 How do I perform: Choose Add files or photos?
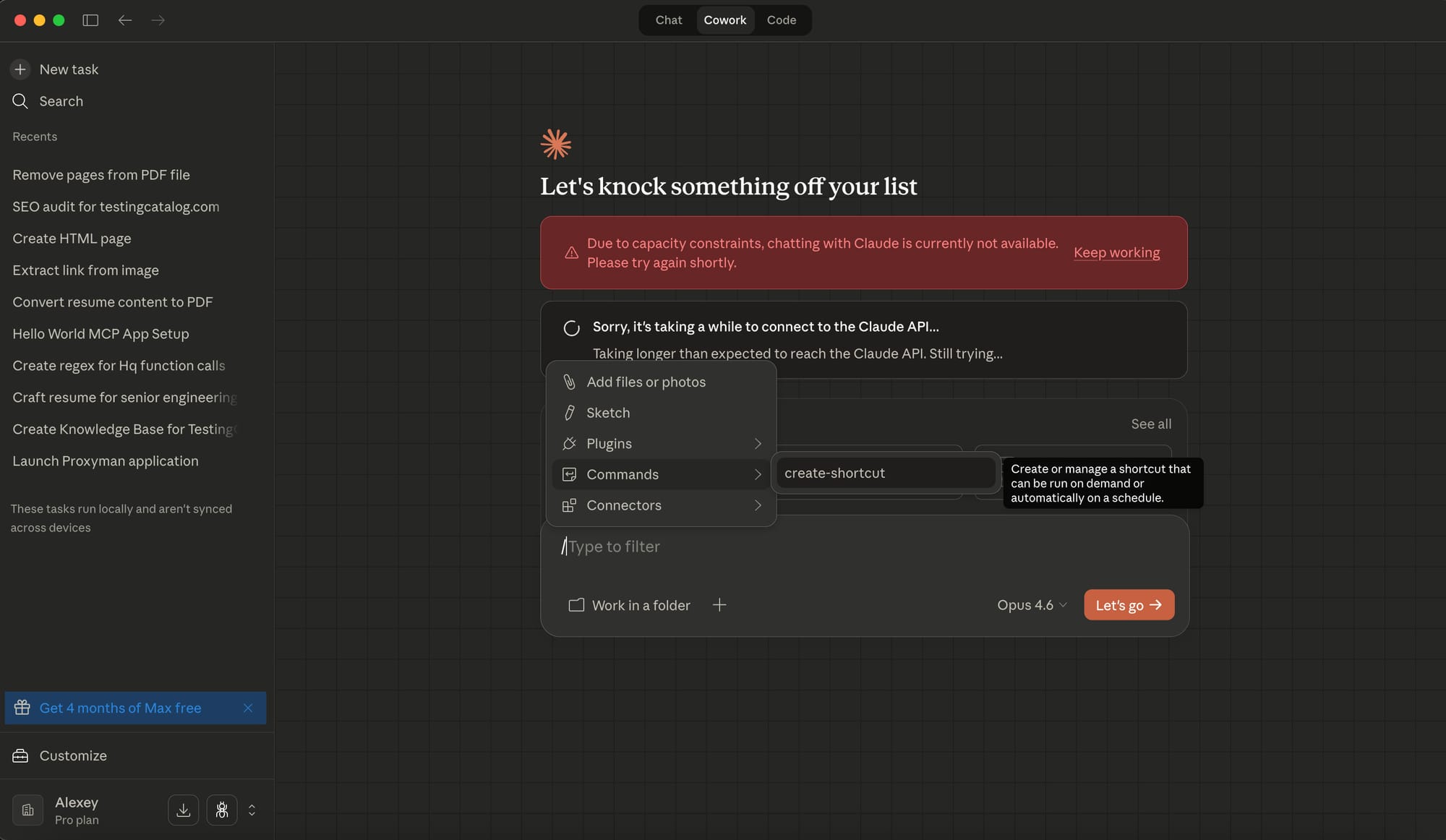click(646, 382)
